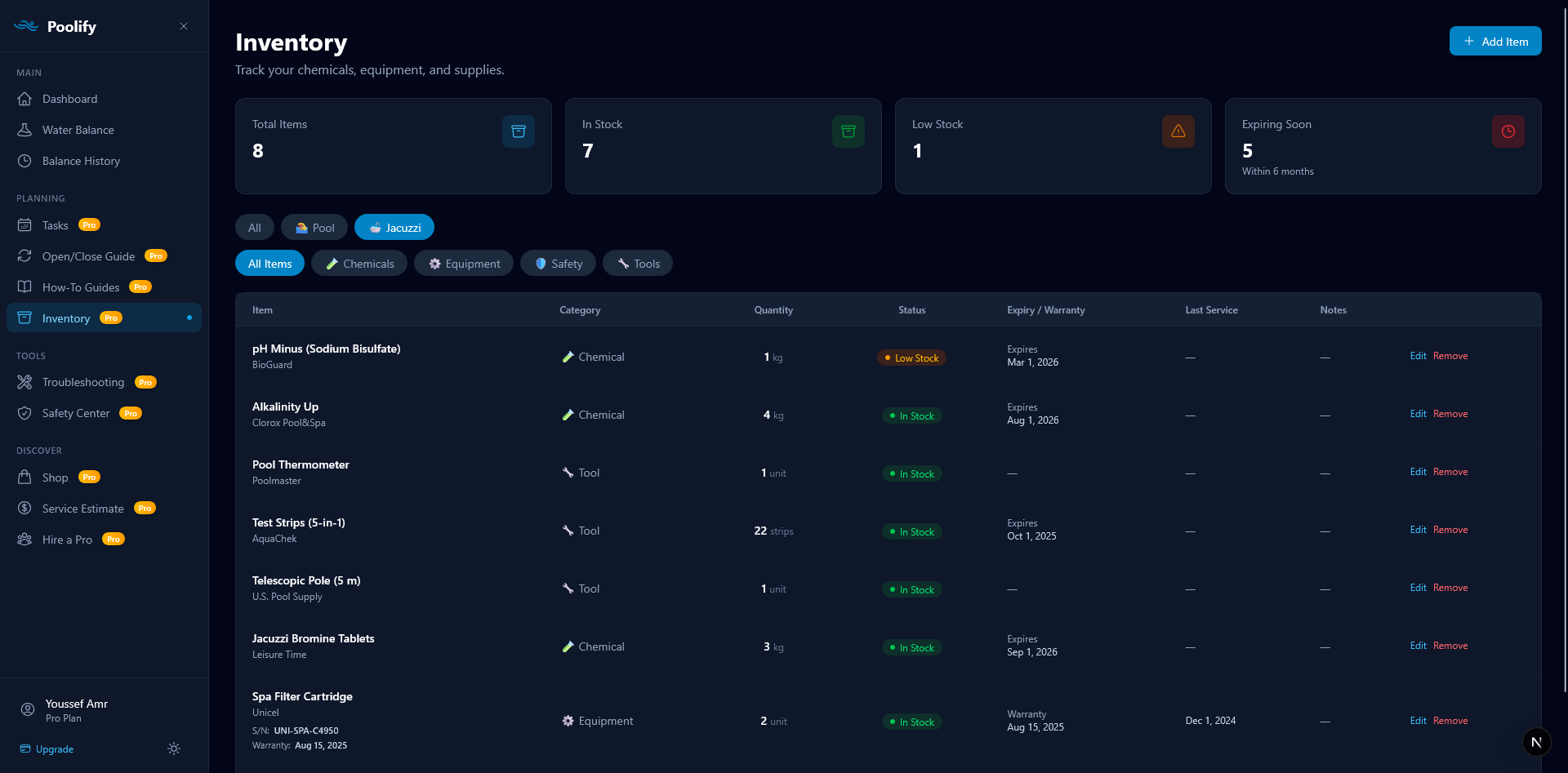Edit the Jacuzzi Bromine Tablets item
The height and width of the screenshot is (773, 1568).
click(1418, 646)
